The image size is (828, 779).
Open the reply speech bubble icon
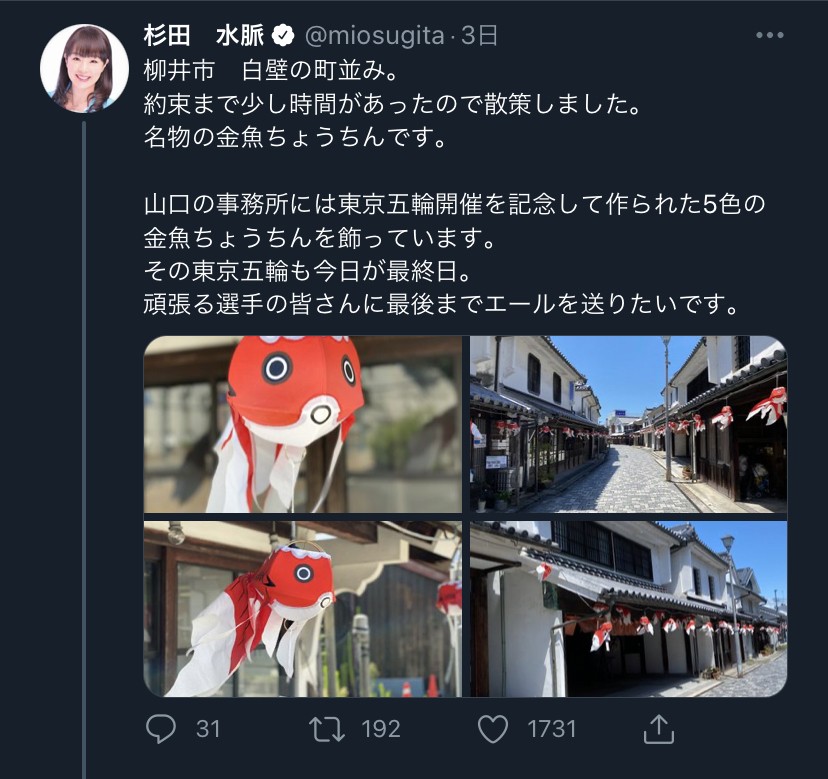[161, 729]
